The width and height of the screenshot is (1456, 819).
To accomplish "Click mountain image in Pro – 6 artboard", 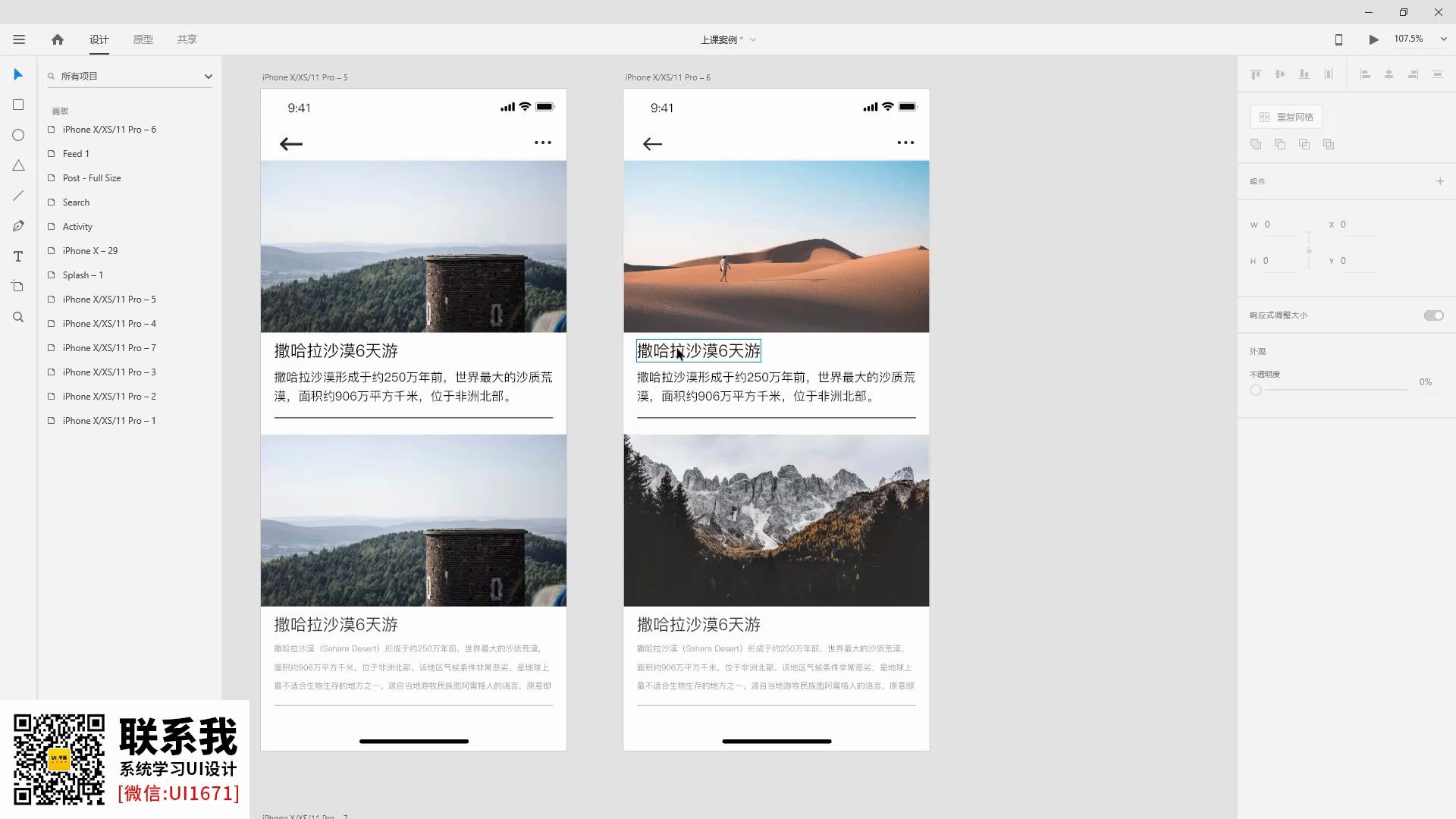I will (776, 520).
